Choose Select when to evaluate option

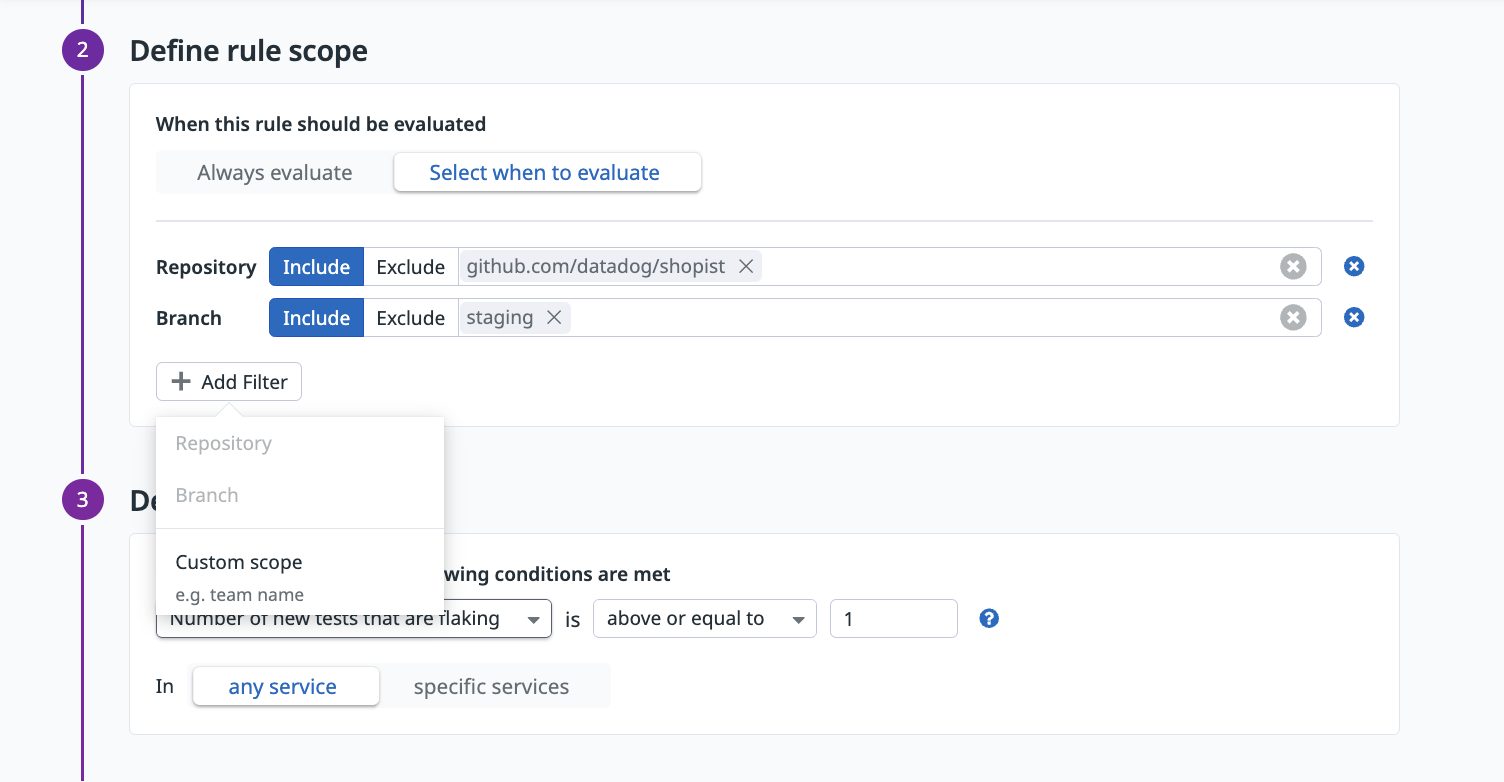click(545, 173)
